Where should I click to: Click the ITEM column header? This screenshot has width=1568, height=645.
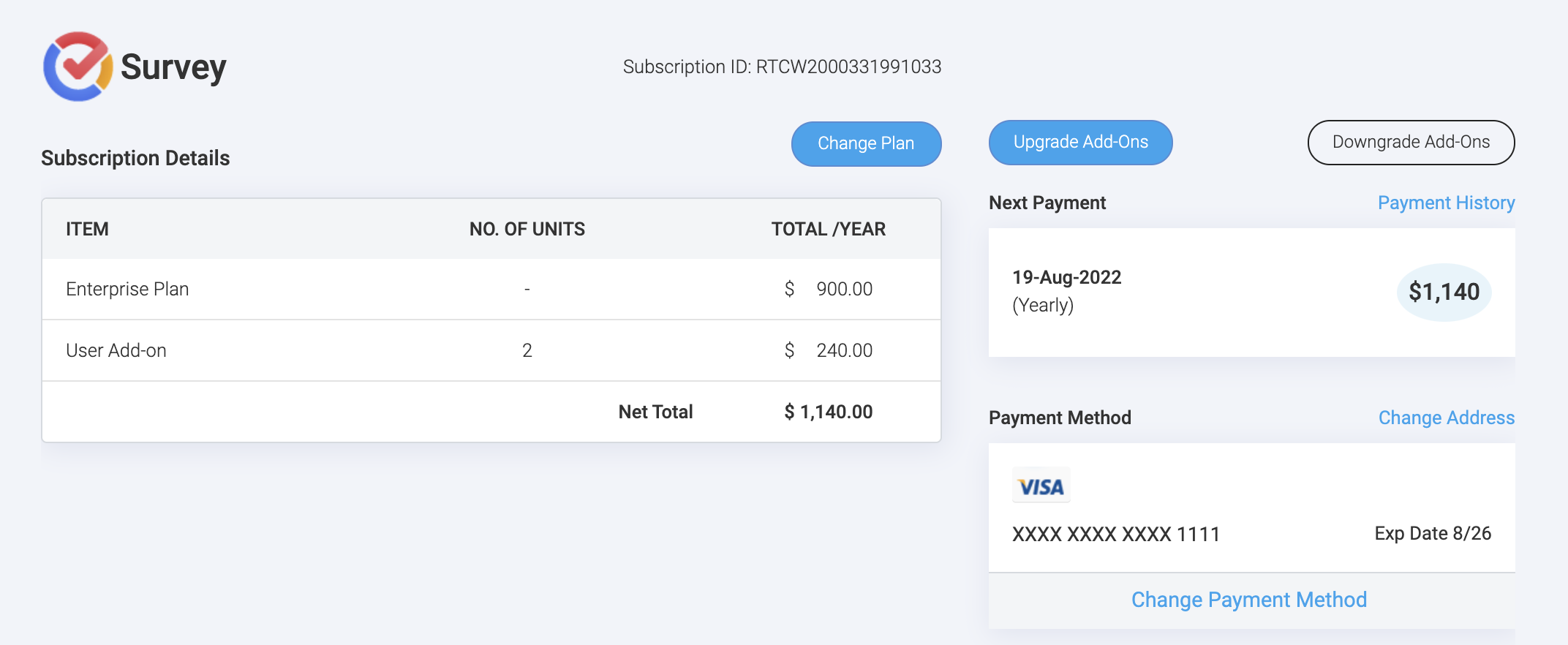click(x=87, y=229)
